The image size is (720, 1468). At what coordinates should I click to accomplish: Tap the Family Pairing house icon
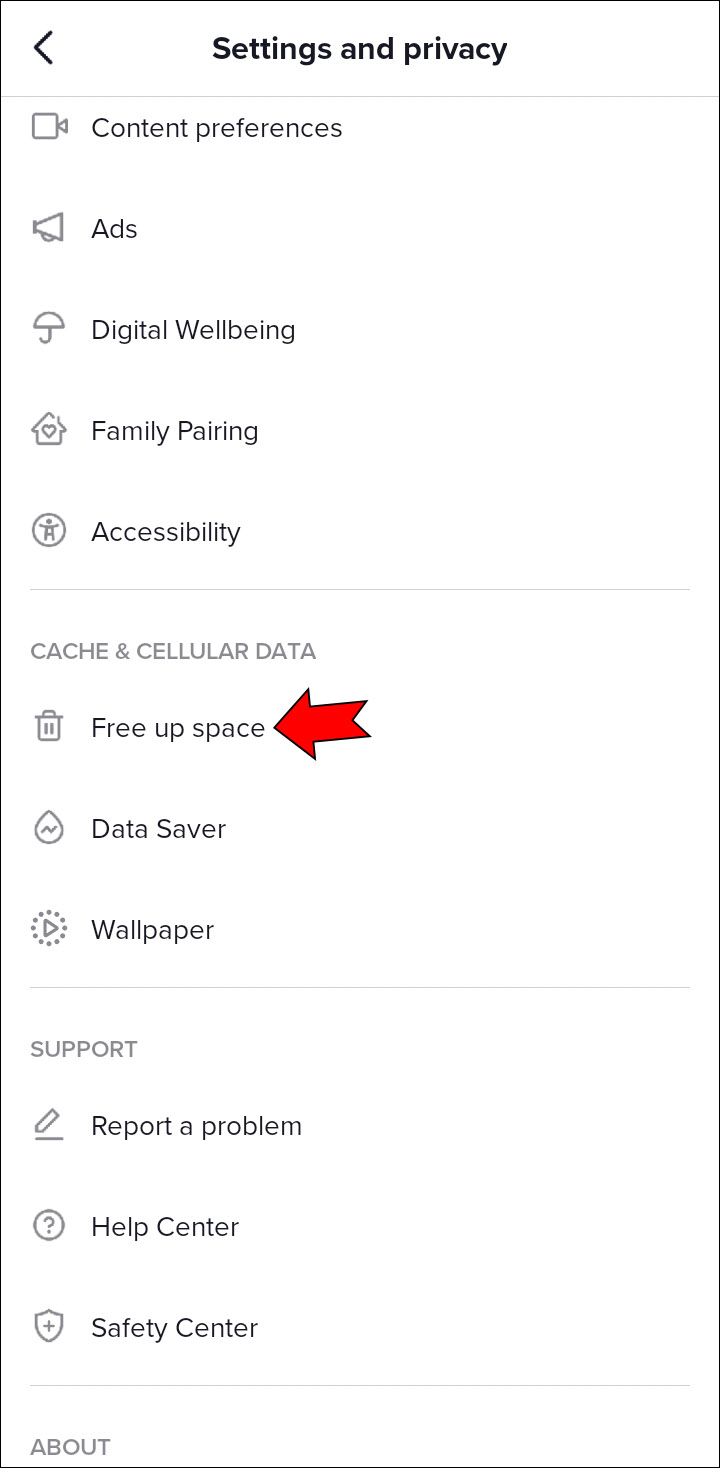click(49, 431)
